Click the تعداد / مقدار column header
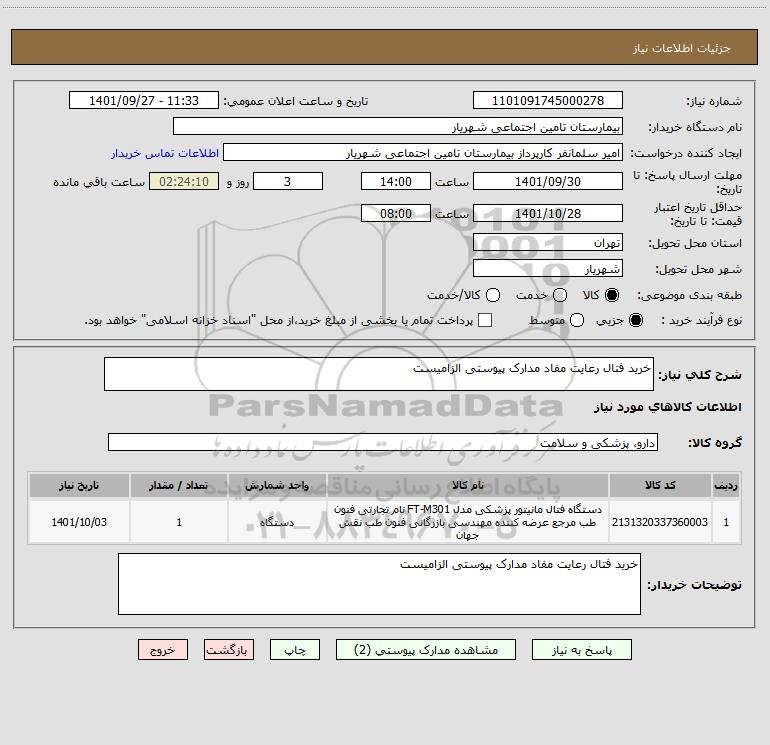 (x=179, y=485)
